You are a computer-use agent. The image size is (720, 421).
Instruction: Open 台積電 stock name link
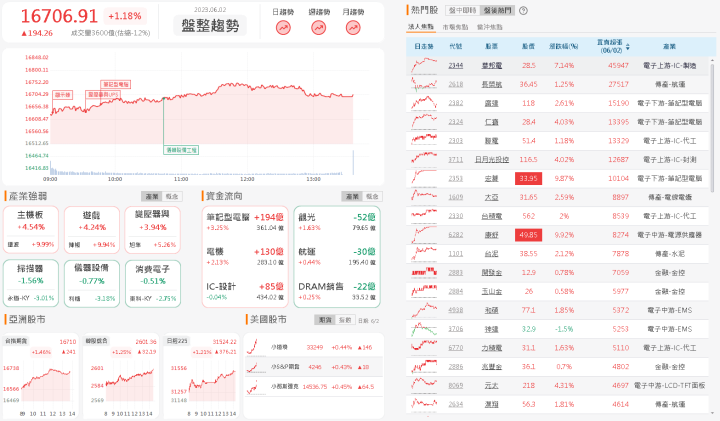pos(492,216)
